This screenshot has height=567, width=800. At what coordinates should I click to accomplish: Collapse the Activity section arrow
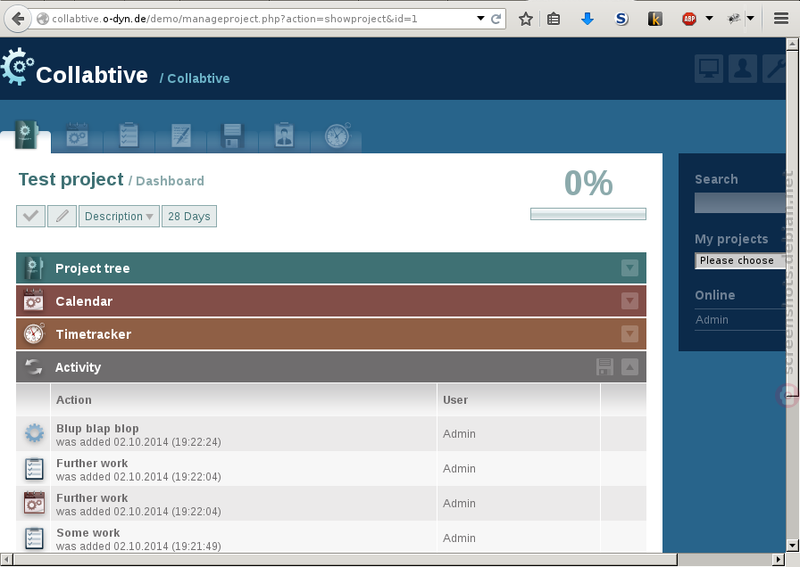[630, 367]
